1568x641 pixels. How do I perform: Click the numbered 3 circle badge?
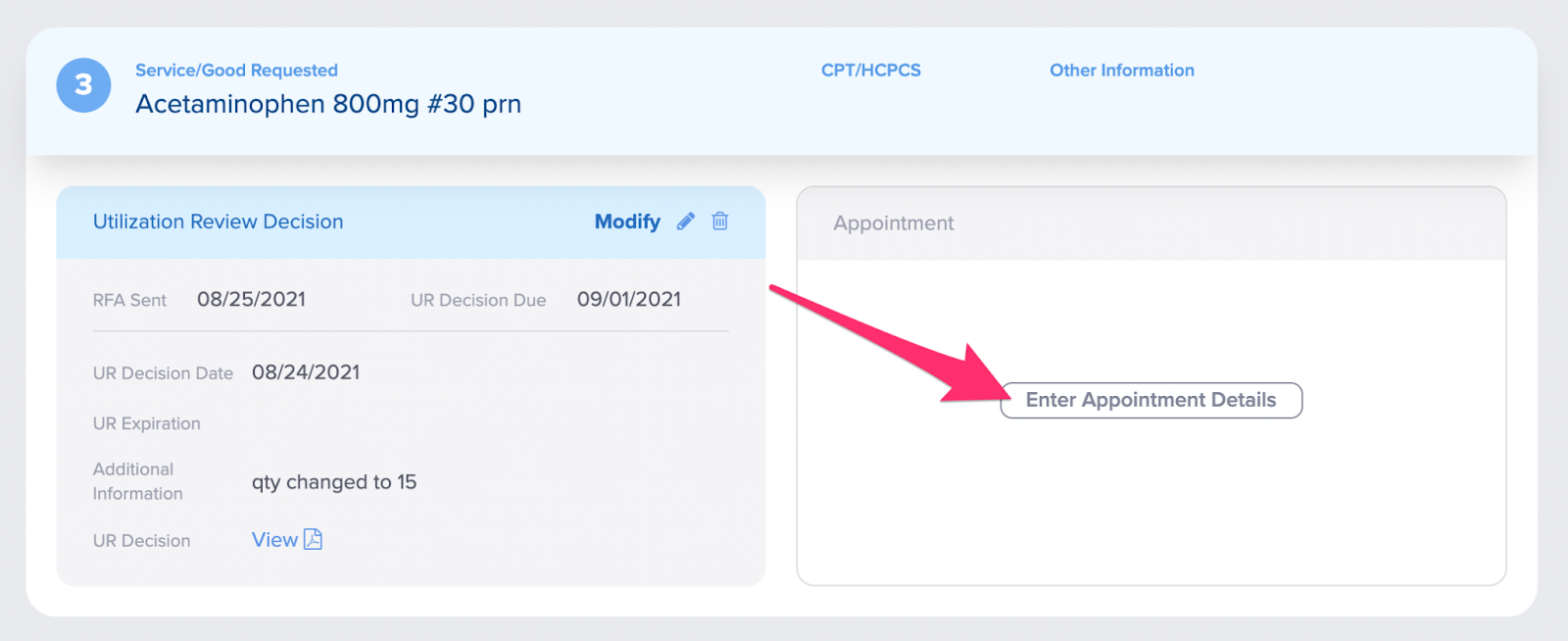point(83,85)
